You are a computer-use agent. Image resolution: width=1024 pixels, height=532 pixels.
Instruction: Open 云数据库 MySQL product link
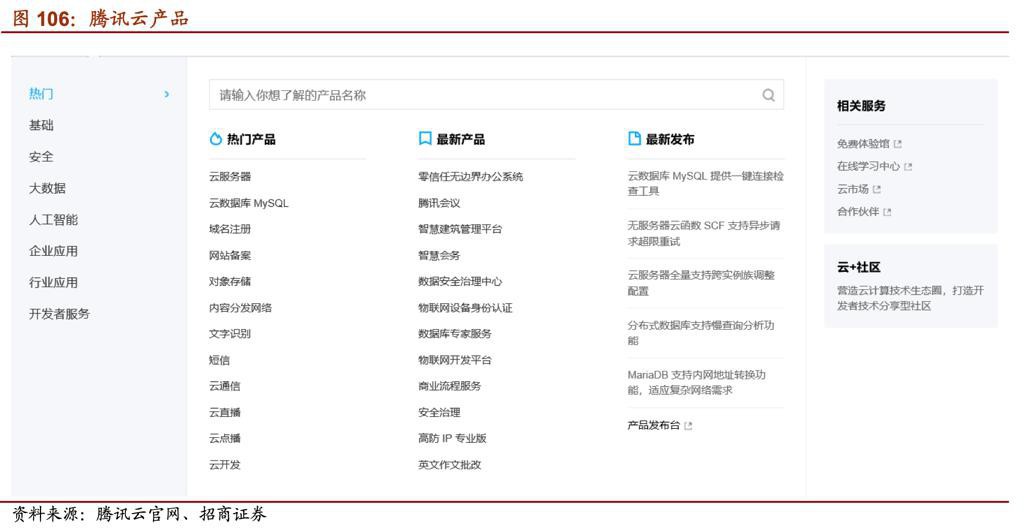pyautogui.click(x=248, y=203)
